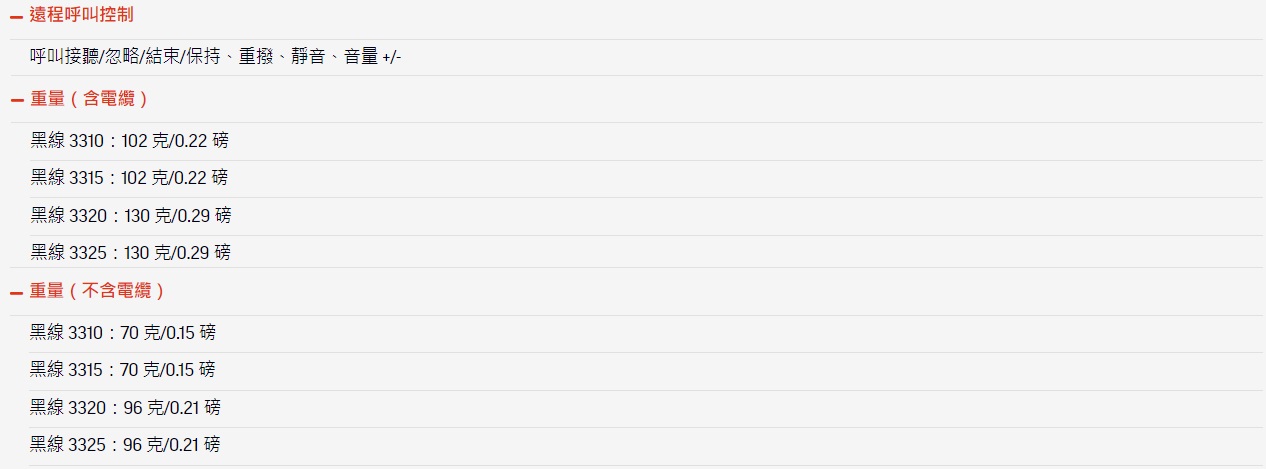The height and width of the screenshot is (469, 1266).
Task: Click the word 重撥 in call controls
Action: pyautogui.click(x=256, y=57)
